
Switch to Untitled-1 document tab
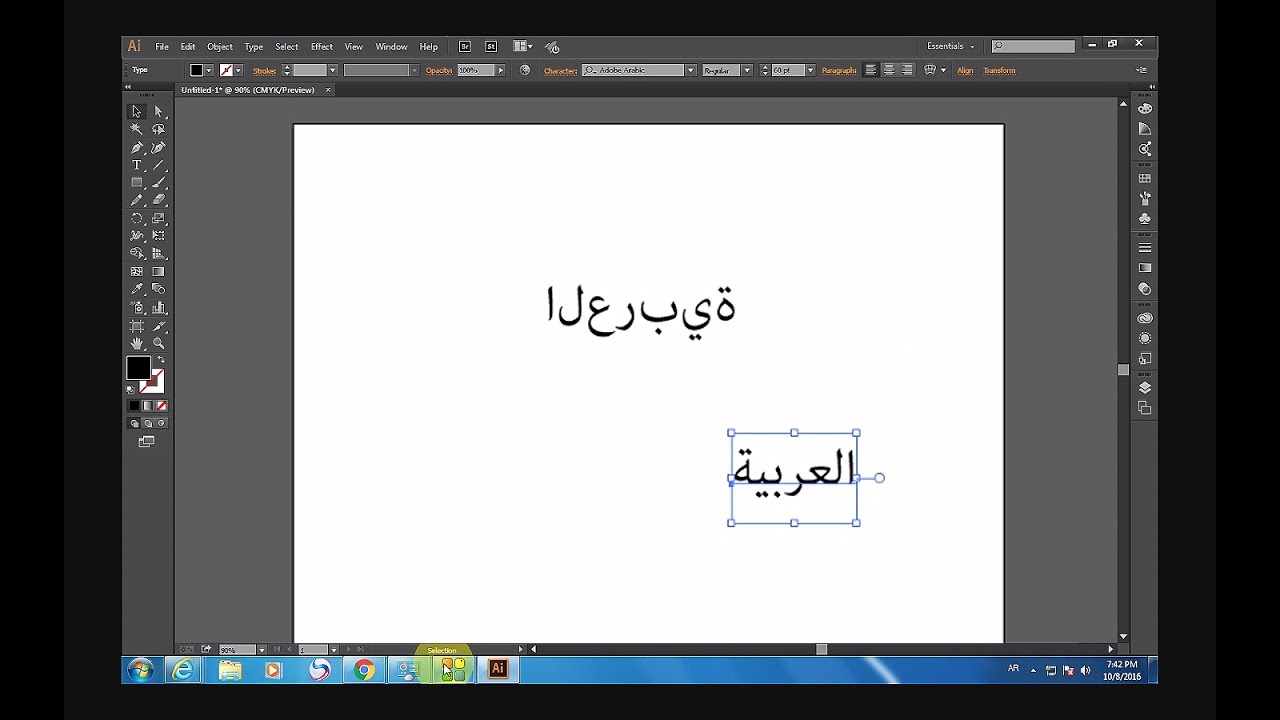click(x=247, y=90)
